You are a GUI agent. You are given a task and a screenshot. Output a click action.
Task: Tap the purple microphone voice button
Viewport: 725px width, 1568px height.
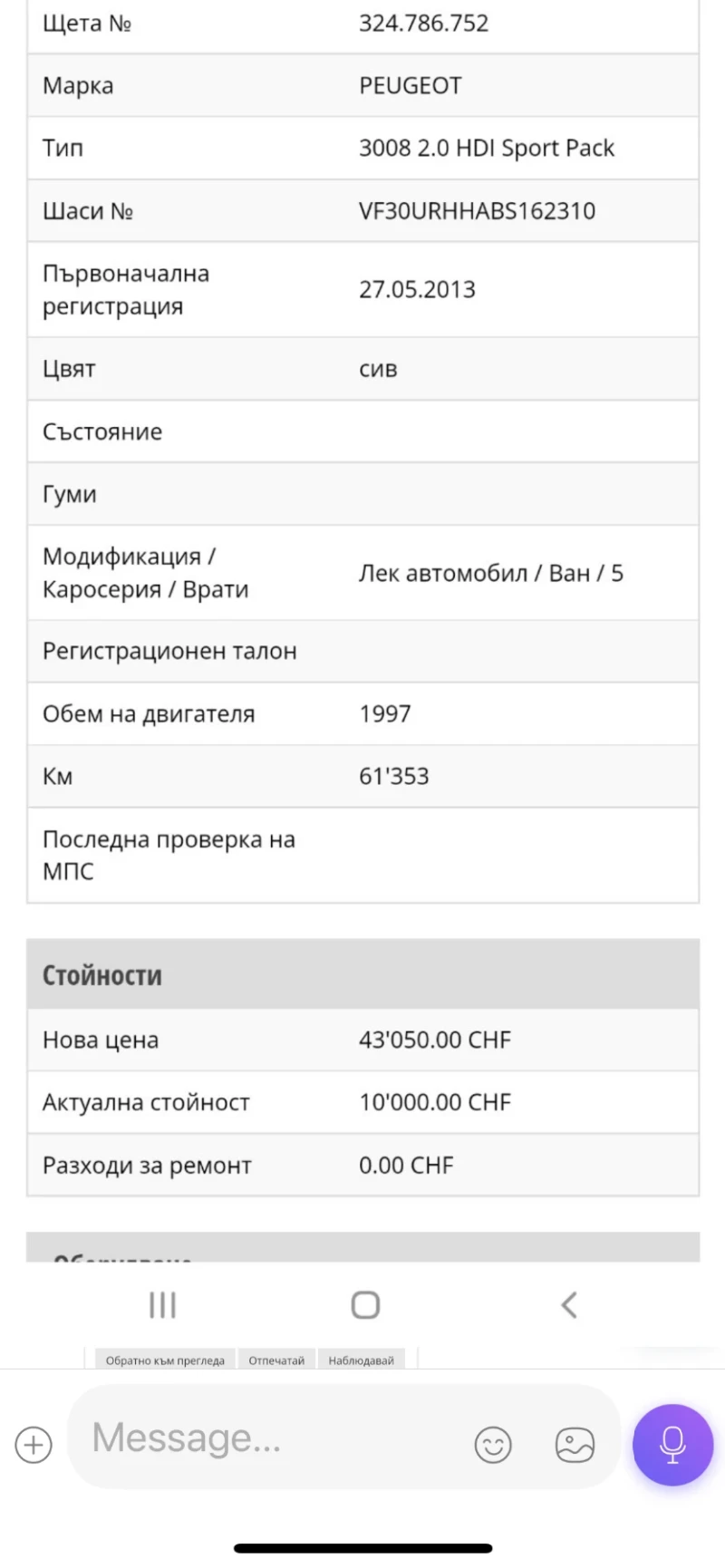[671, 1445]
